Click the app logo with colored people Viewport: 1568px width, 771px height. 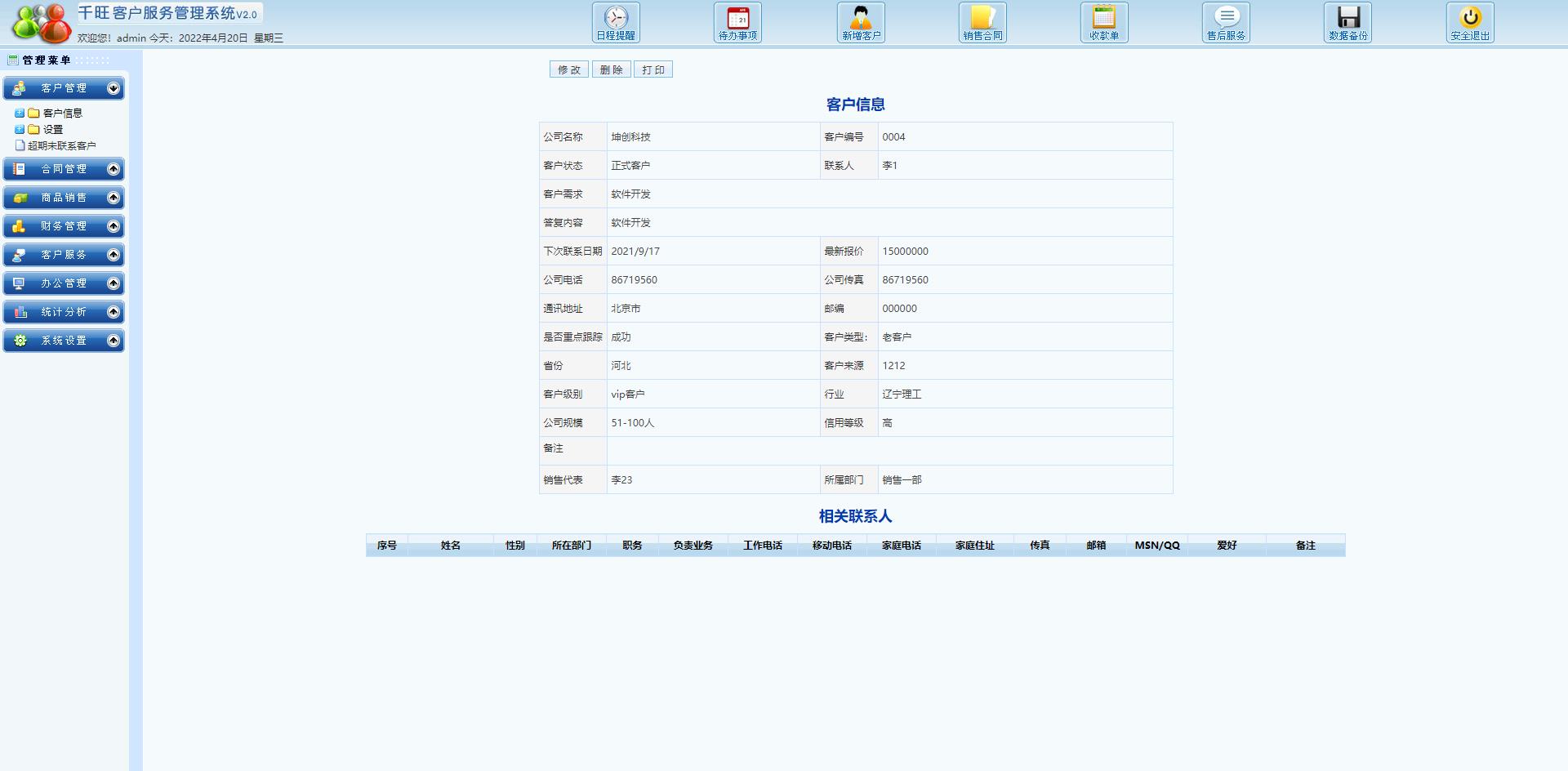pyautogui.click(x=41, y=23)
